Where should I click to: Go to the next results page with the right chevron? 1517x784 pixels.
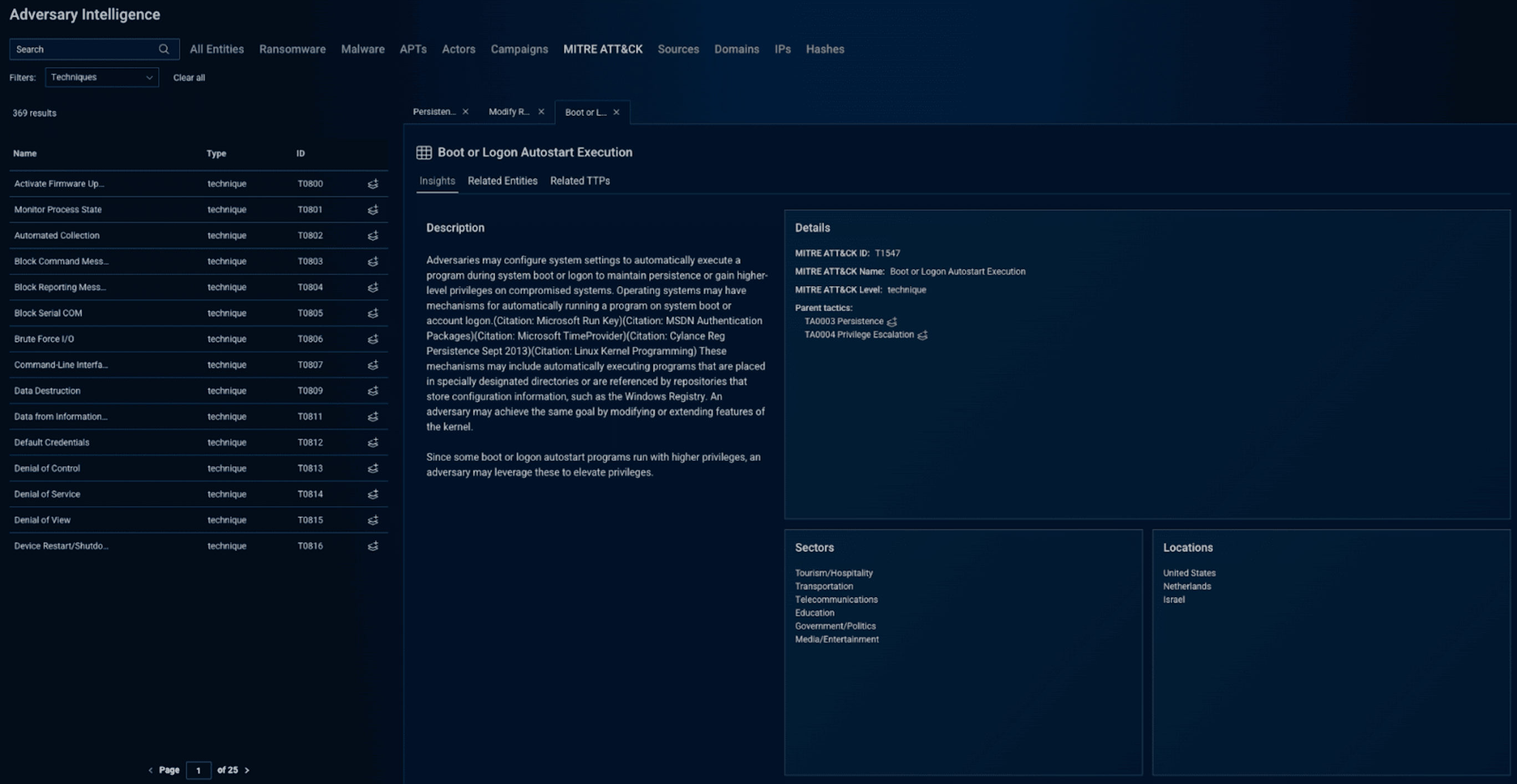point(247,770)
